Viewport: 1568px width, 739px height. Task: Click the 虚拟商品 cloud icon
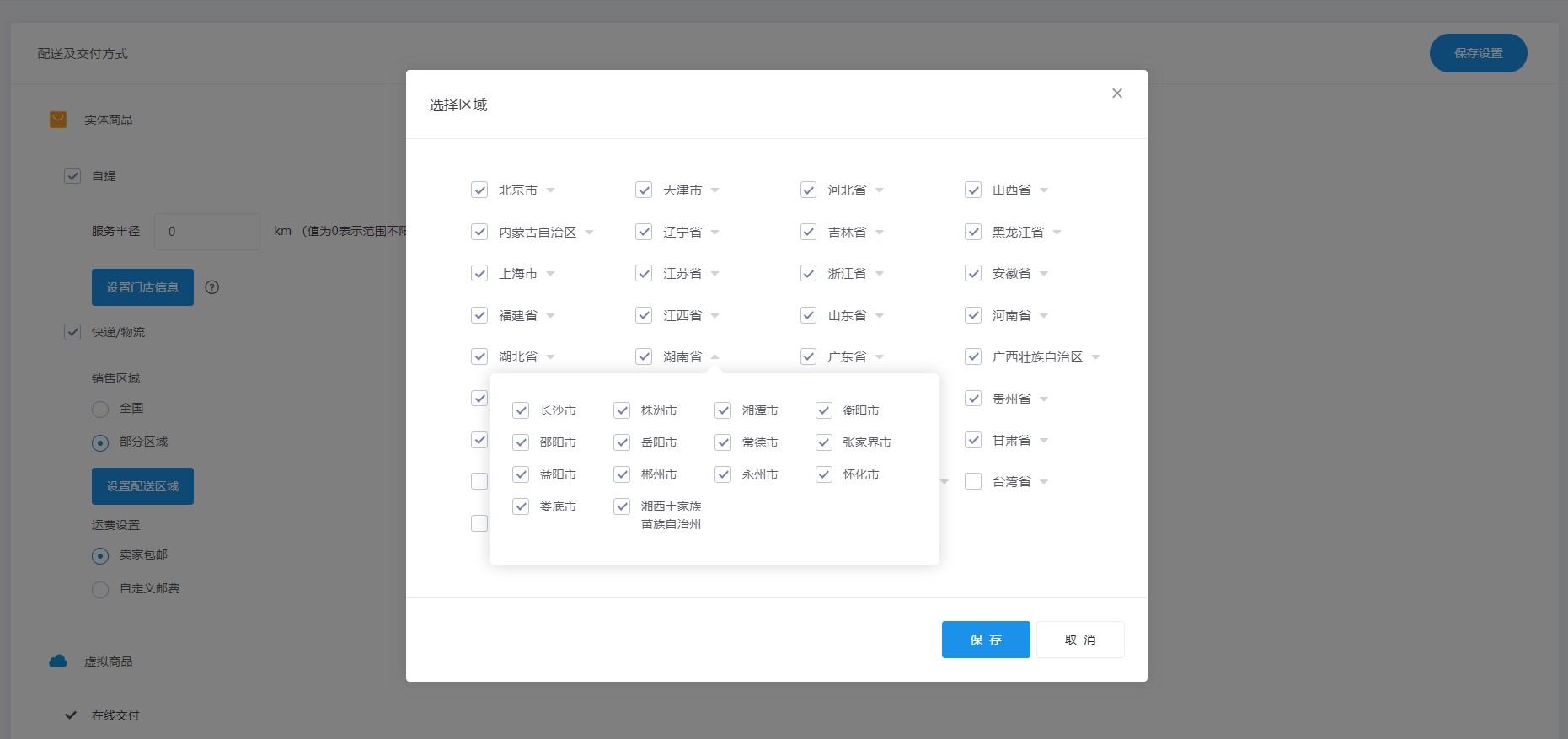coord(58,661)
